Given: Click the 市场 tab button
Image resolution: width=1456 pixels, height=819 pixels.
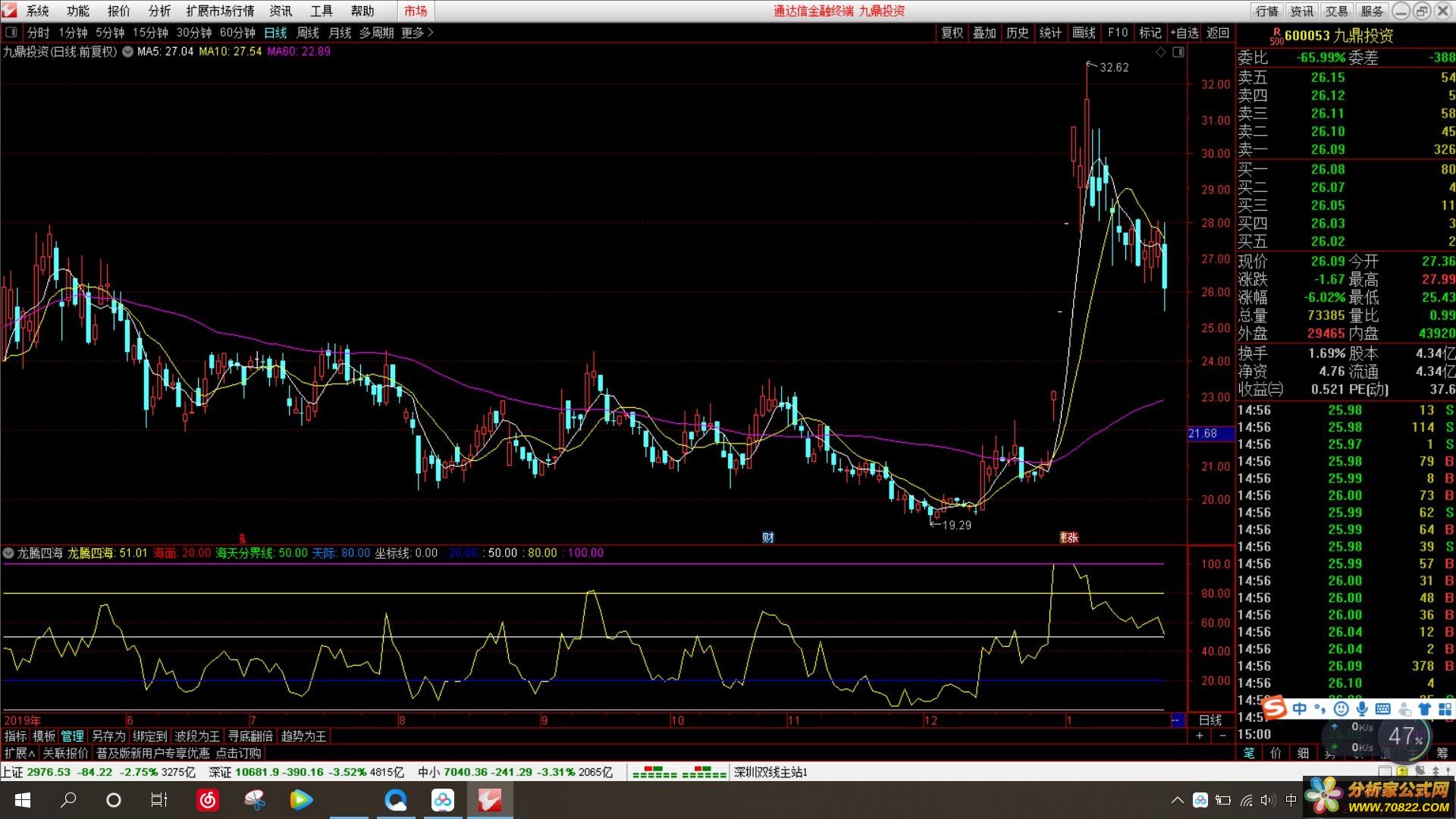Looking at the screenshot, I should click(416, 11).
